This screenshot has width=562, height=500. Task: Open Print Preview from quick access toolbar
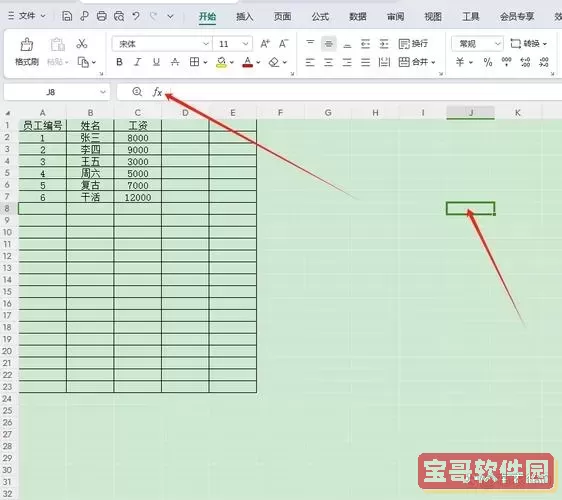119,16
